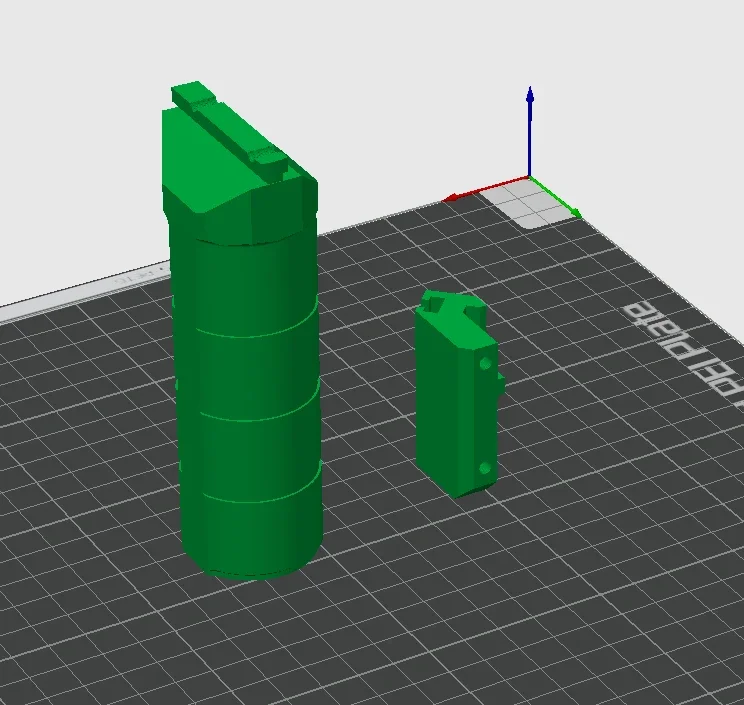744x705 pixels.
Task: Select the tall green grip model
Action: (246, 400)
